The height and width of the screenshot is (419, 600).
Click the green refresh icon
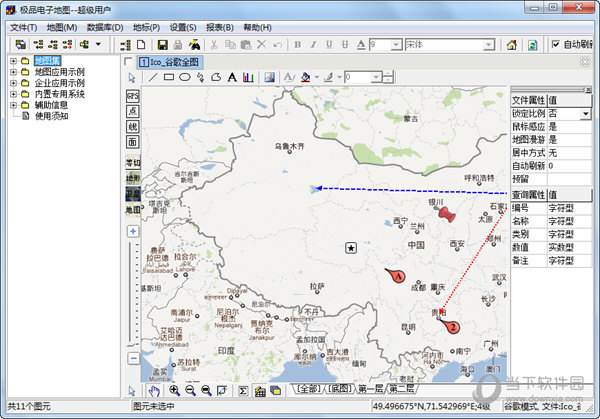533,45
